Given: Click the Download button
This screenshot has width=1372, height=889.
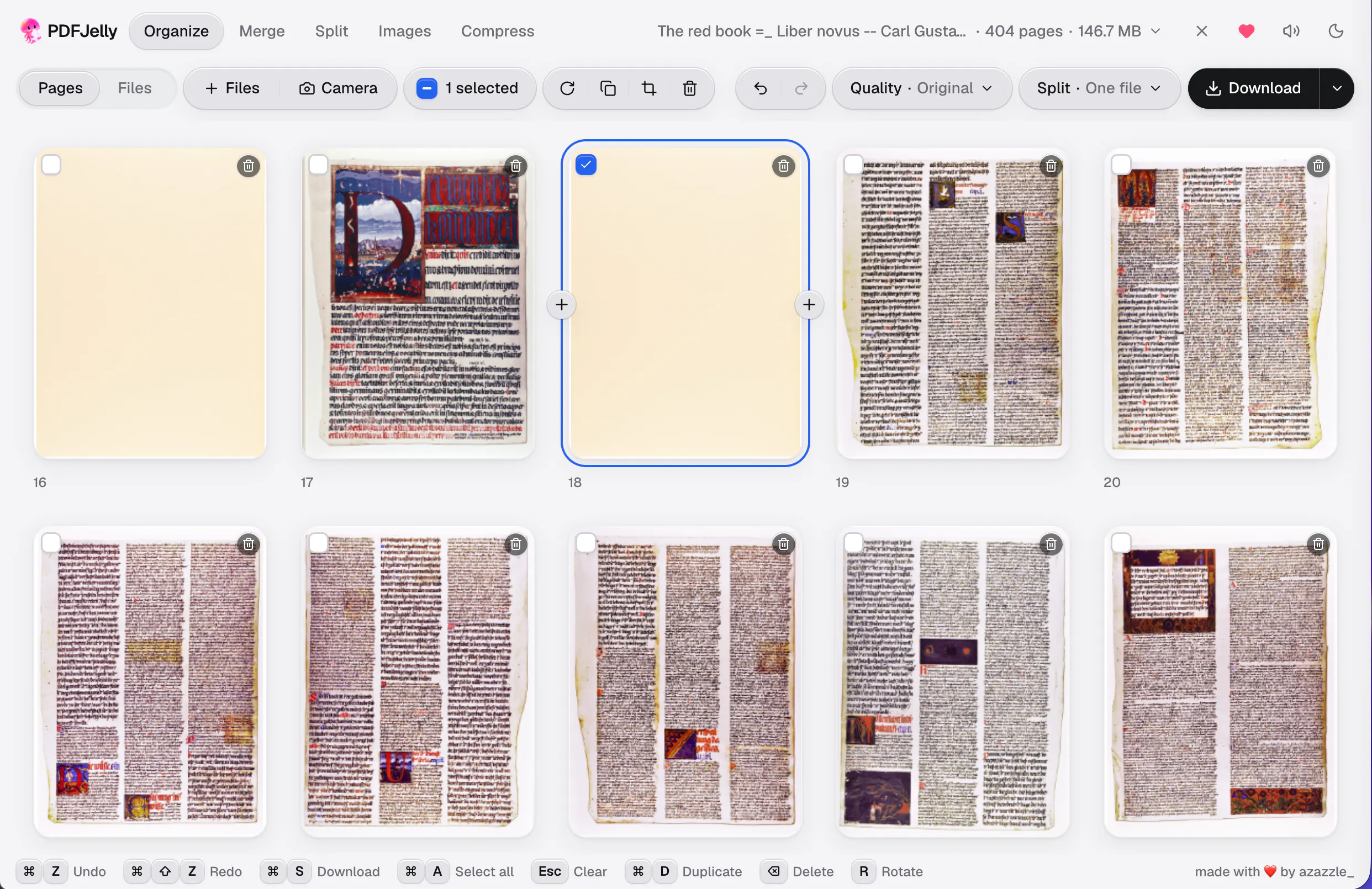Looking at the screenshot, I should 1254,88.
